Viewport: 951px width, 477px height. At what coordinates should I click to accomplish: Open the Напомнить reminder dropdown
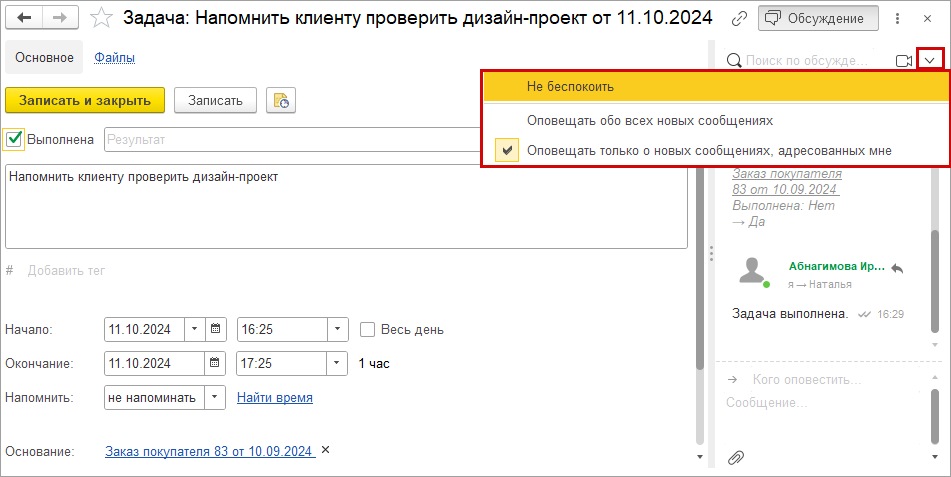point(216,397)
